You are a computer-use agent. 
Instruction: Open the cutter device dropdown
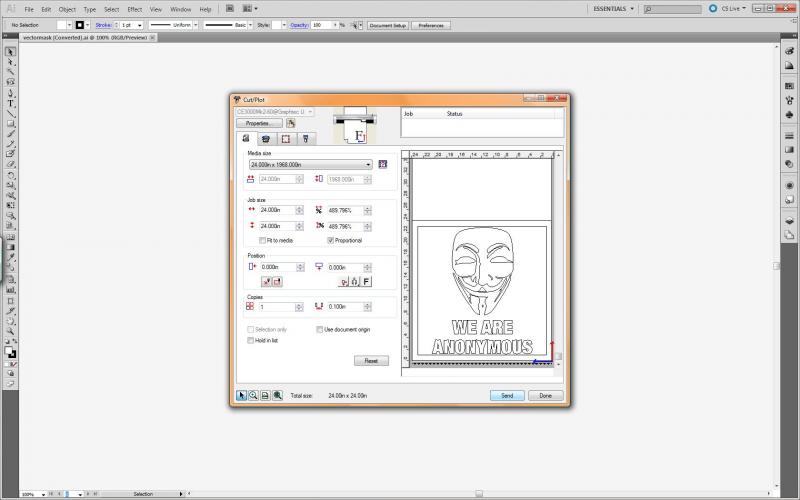274,111
